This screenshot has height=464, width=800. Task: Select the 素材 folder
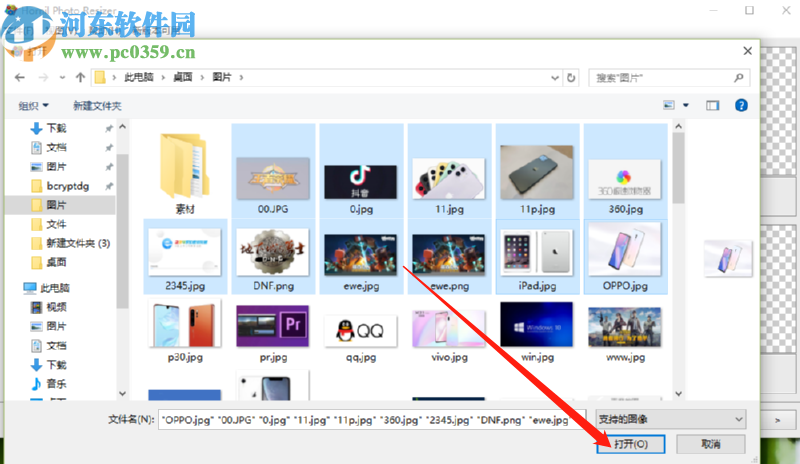(x=185, y=173)
